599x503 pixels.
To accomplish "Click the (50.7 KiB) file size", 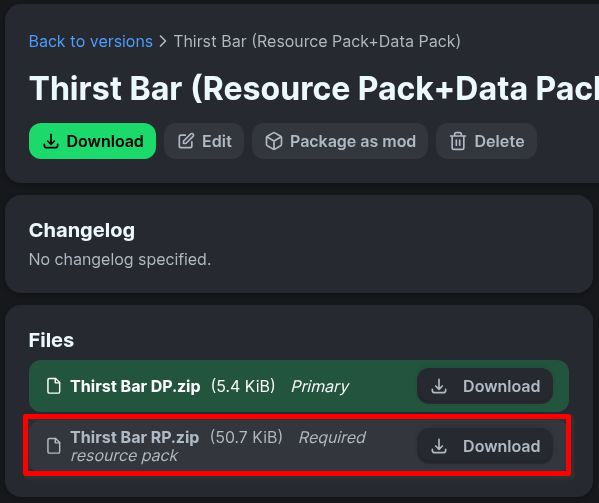I will click(246, 437).
